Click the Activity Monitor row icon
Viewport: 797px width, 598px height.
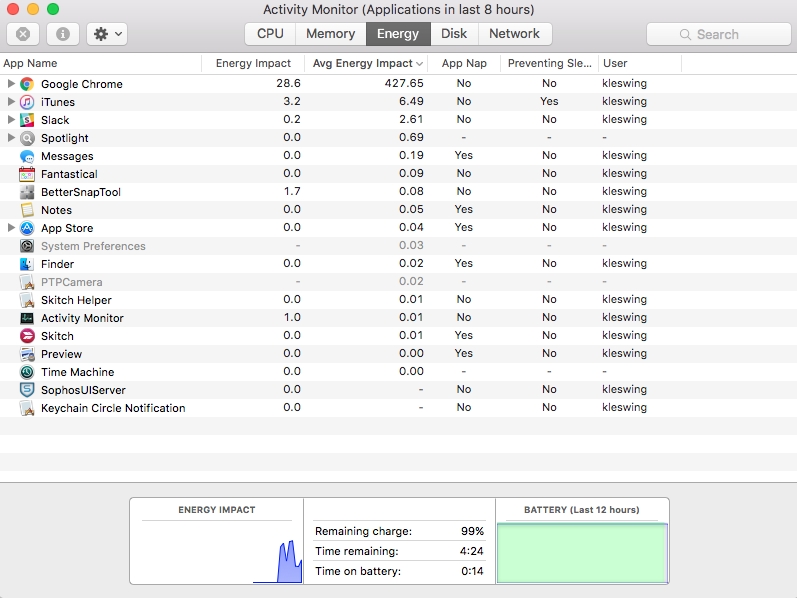(x=27, y=318)
